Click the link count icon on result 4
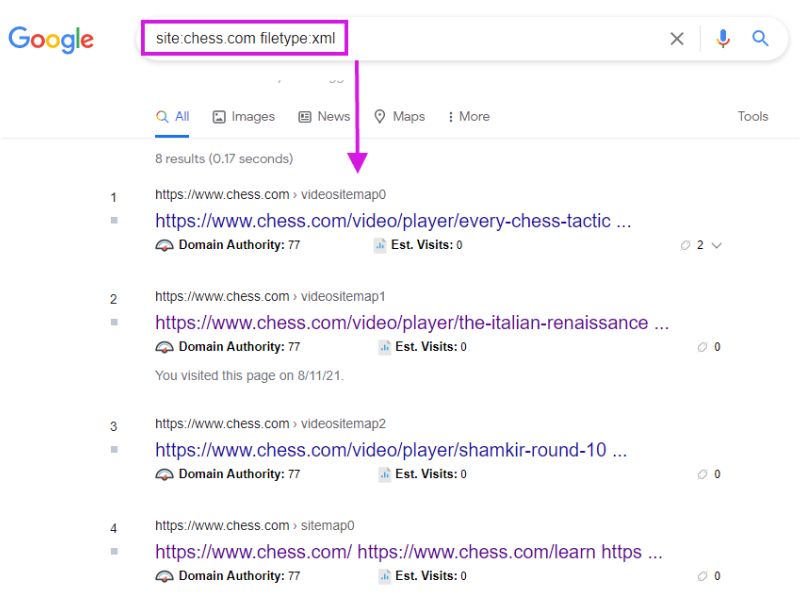This screenshot has width=800, height=600. (702, 576)
